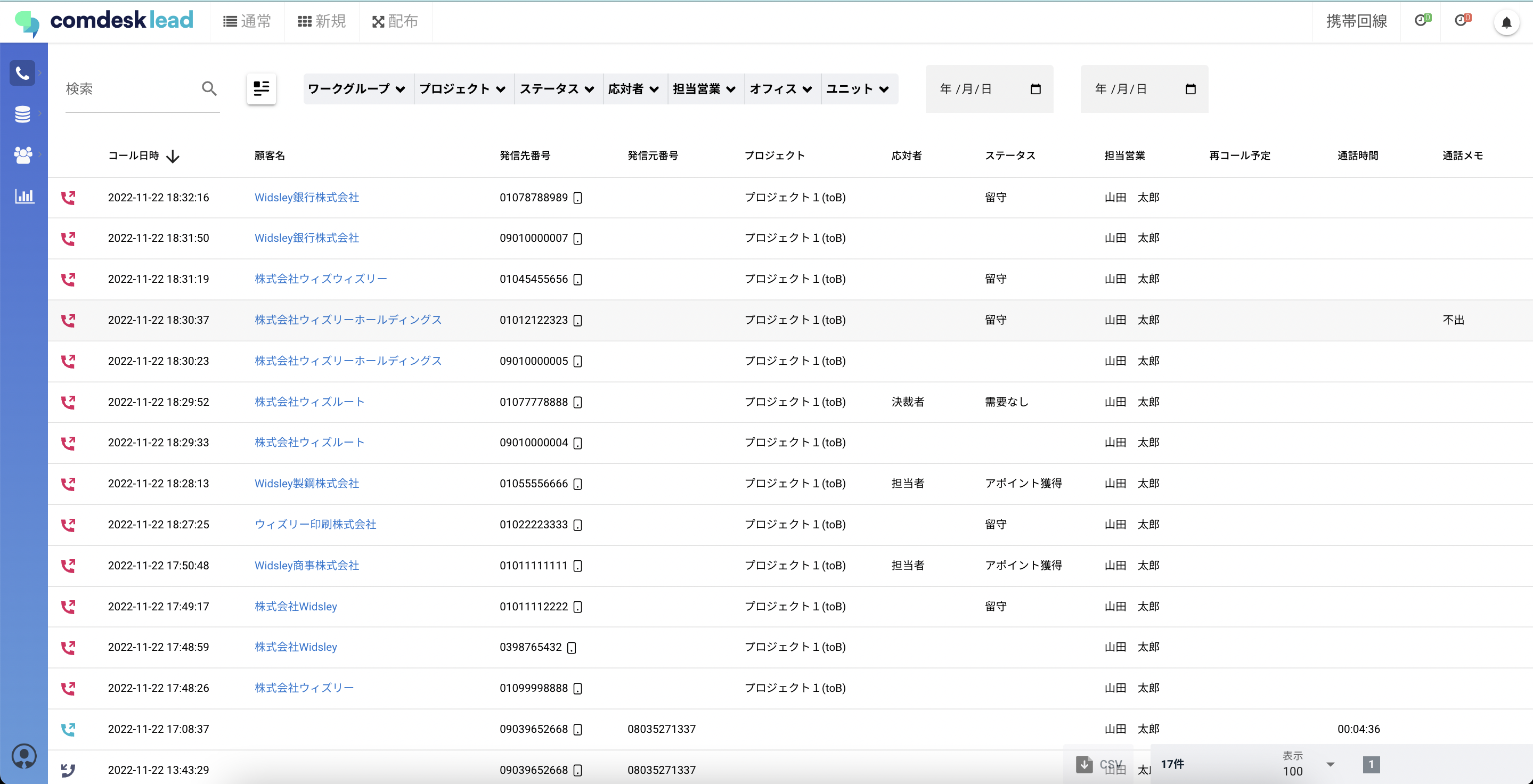
Task: Expand the ワークグループ filter dropdown
Action: 356,89
